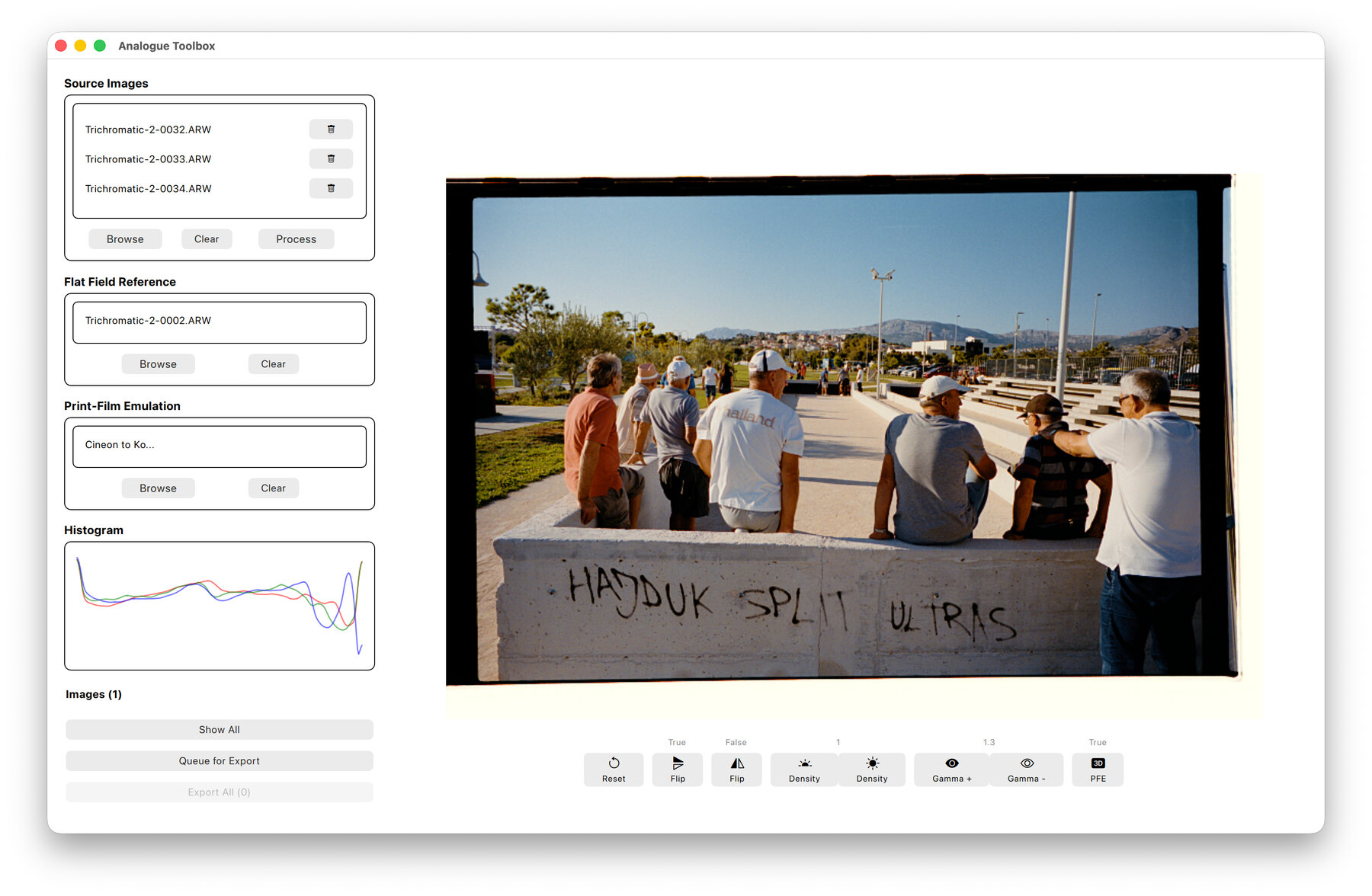This screenshot has height=896, width=1372.
Task: Clear the source images list
Action: [x=207, y=239]
